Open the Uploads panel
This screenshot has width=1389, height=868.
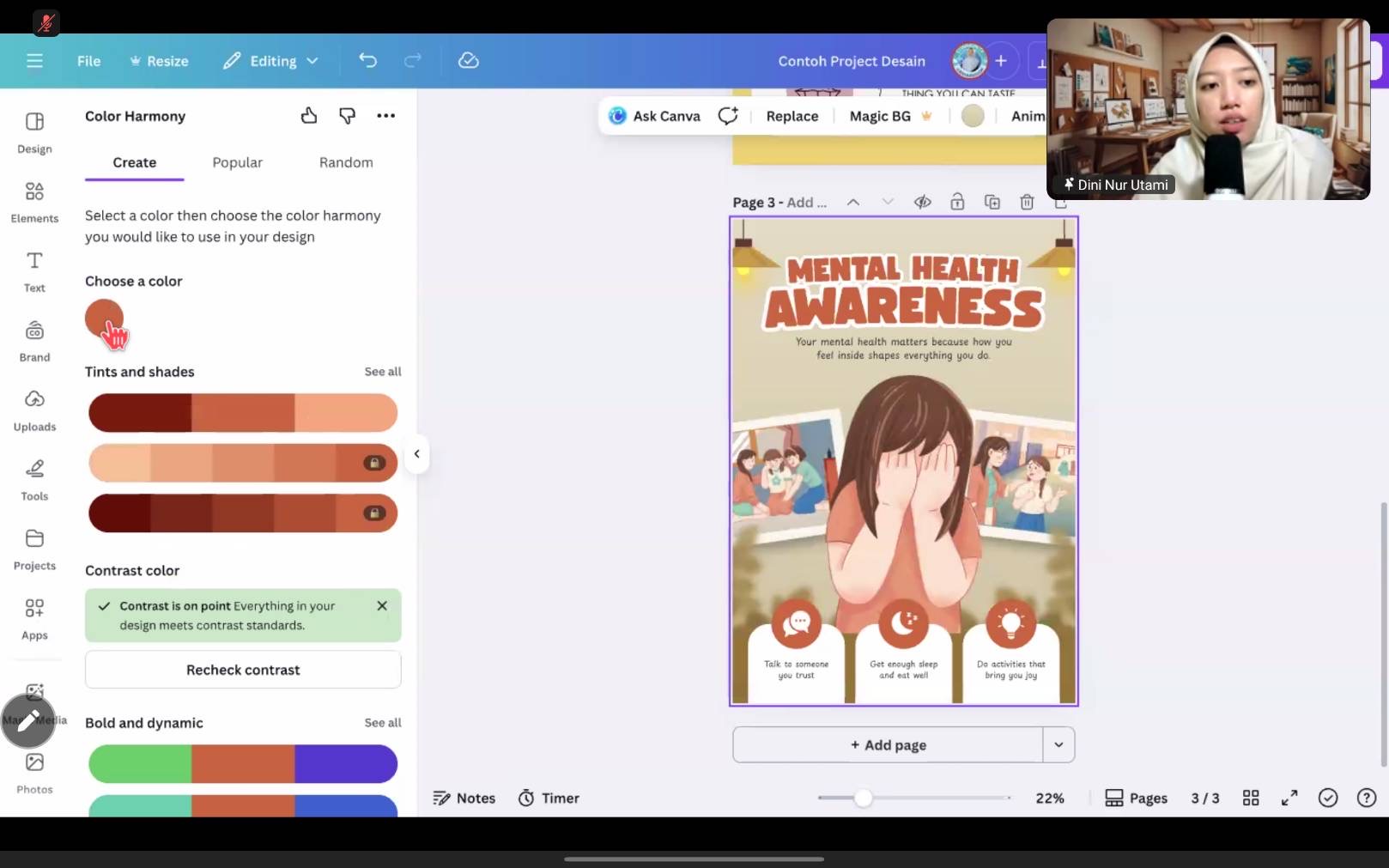[34, 410]
